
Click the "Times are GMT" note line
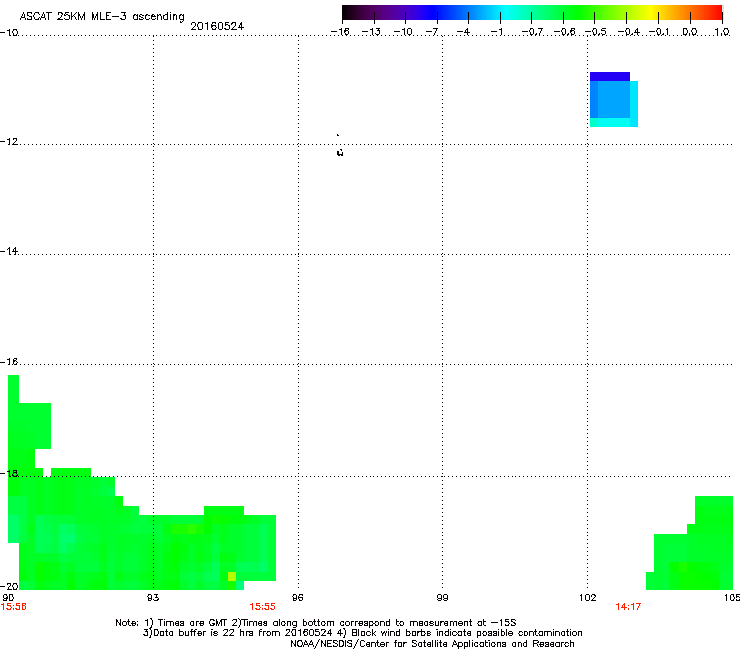[316, 623]
